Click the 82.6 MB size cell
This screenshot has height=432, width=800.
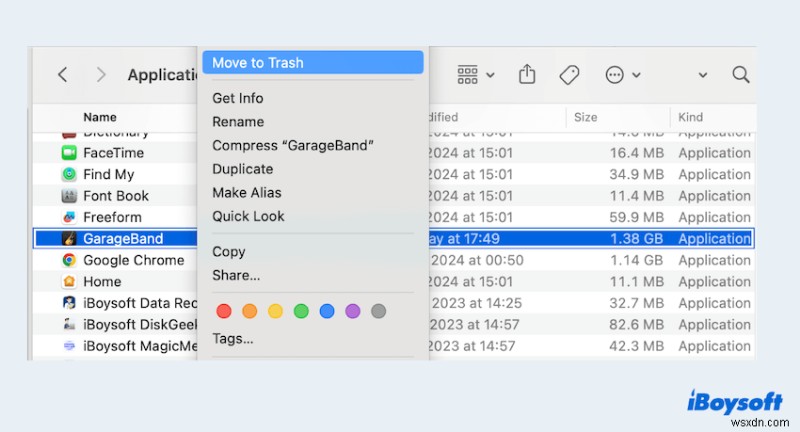click(637, 324)
